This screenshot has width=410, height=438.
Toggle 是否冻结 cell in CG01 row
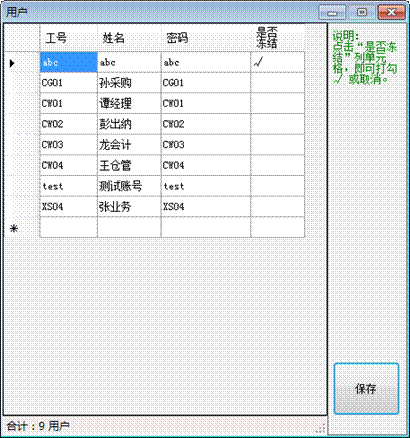pyautogui.click(x=278, y=83)
